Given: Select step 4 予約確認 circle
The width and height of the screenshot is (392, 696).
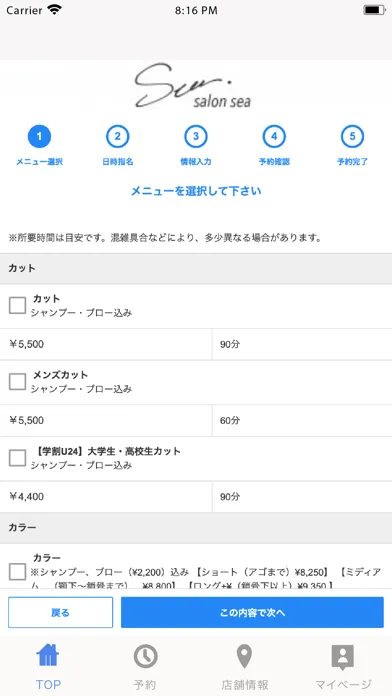Looking at the screenshot, I should pos(274,136).
